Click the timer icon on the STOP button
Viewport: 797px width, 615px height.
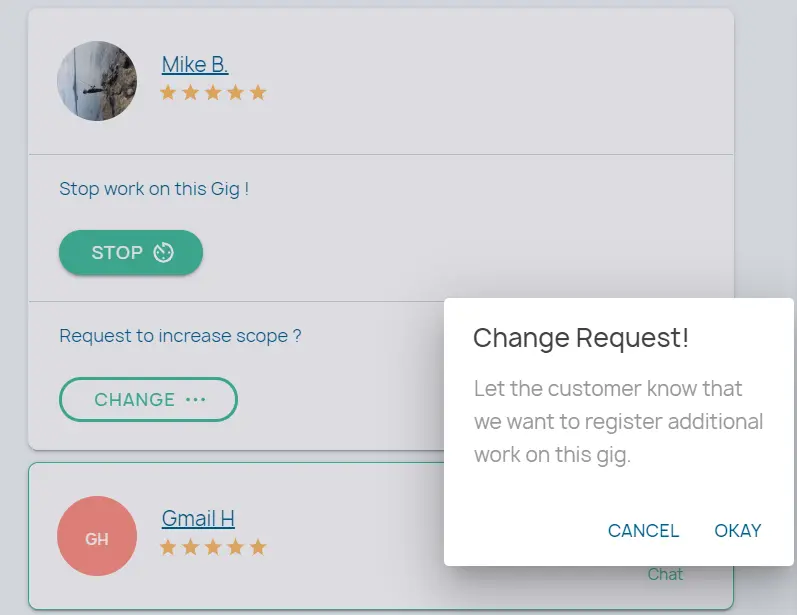coord(164,253)
